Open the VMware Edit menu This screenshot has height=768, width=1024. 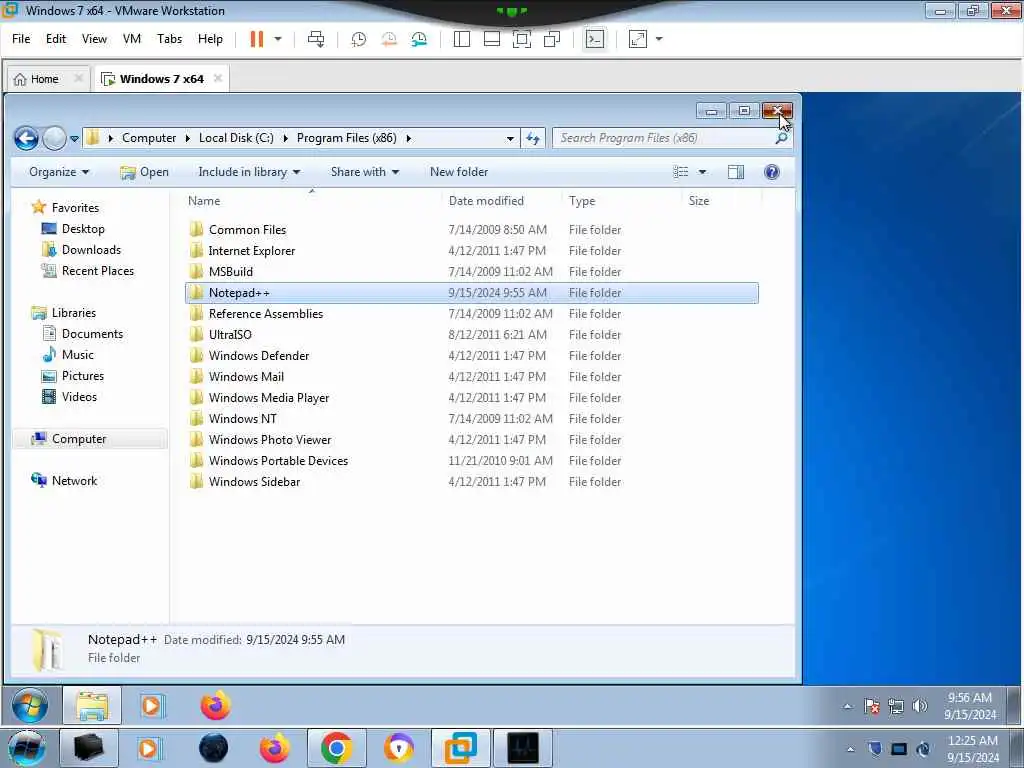point(56,39)
